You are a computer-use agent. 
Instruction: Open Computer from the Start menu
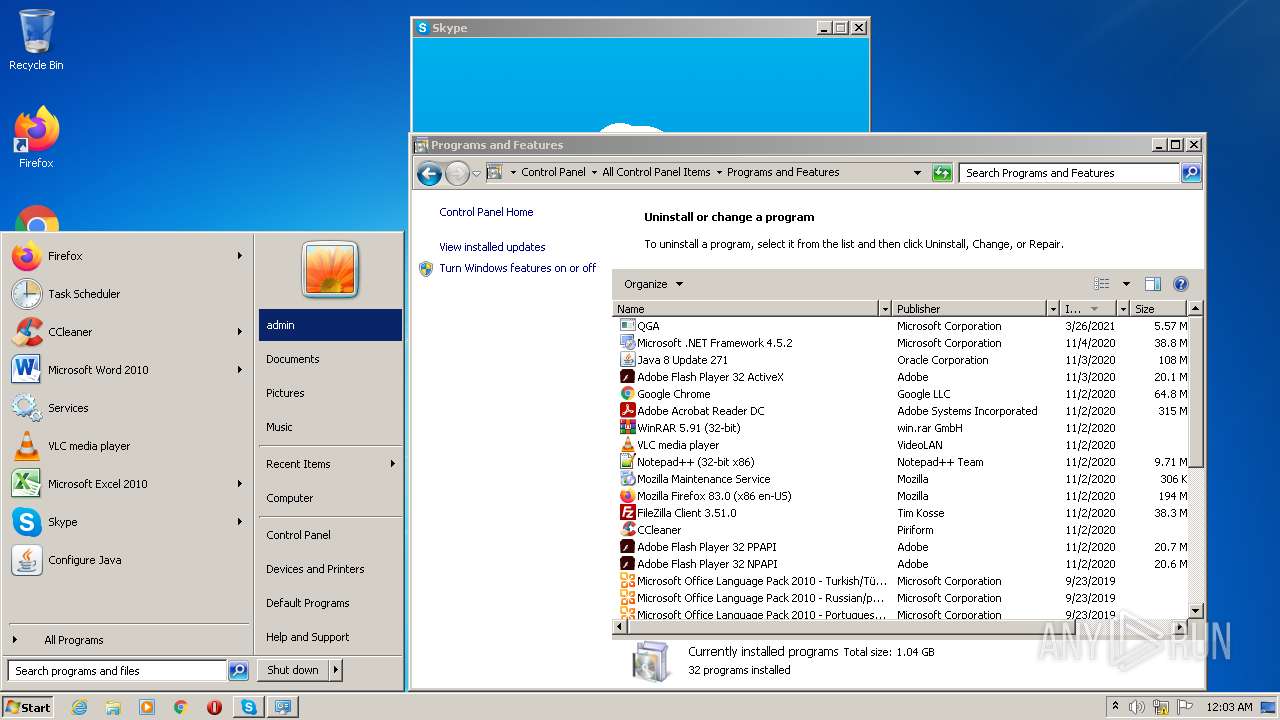[330, 498]
